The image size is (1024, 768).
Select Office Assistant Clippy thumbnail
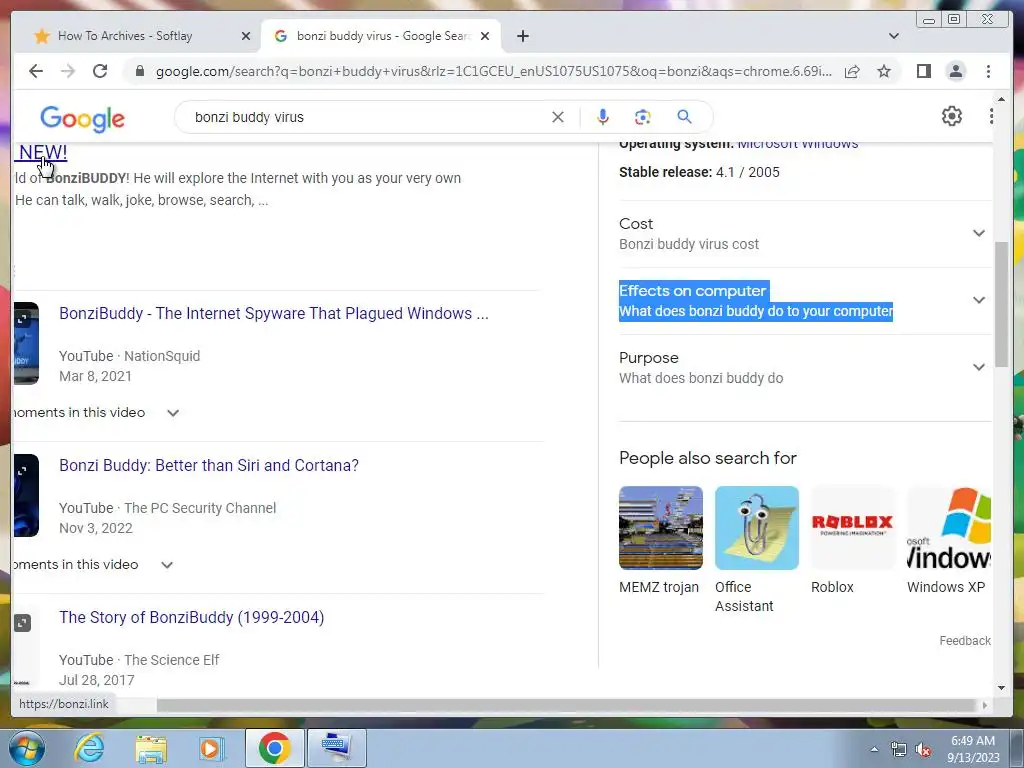(x=757, y=528)
